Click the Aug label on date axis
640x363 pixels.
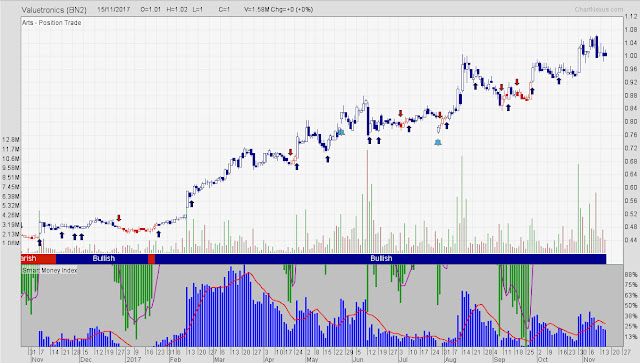[450, 360]
